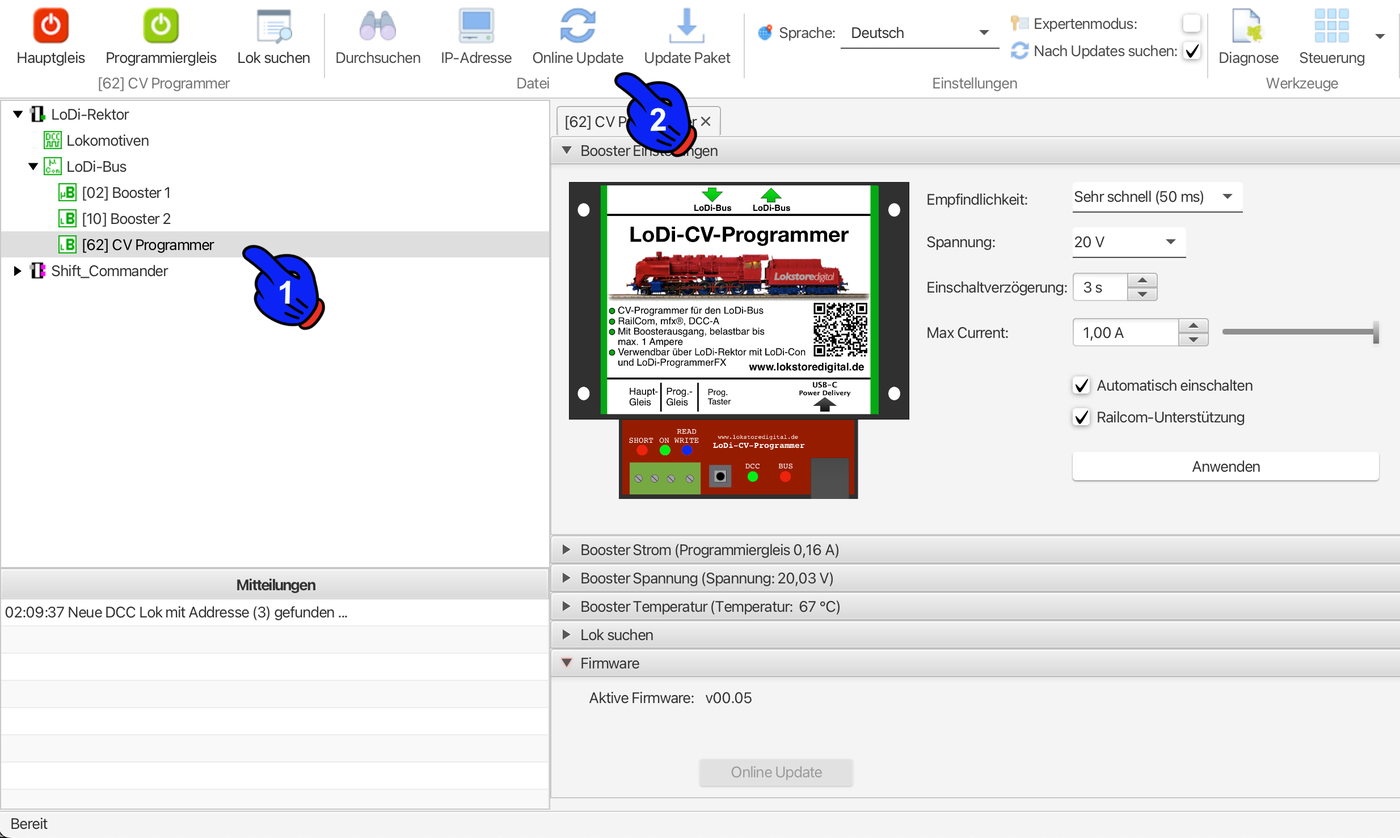Select the Neue DCC Lok message row
1400x838 pixels.
pos(275,612)
